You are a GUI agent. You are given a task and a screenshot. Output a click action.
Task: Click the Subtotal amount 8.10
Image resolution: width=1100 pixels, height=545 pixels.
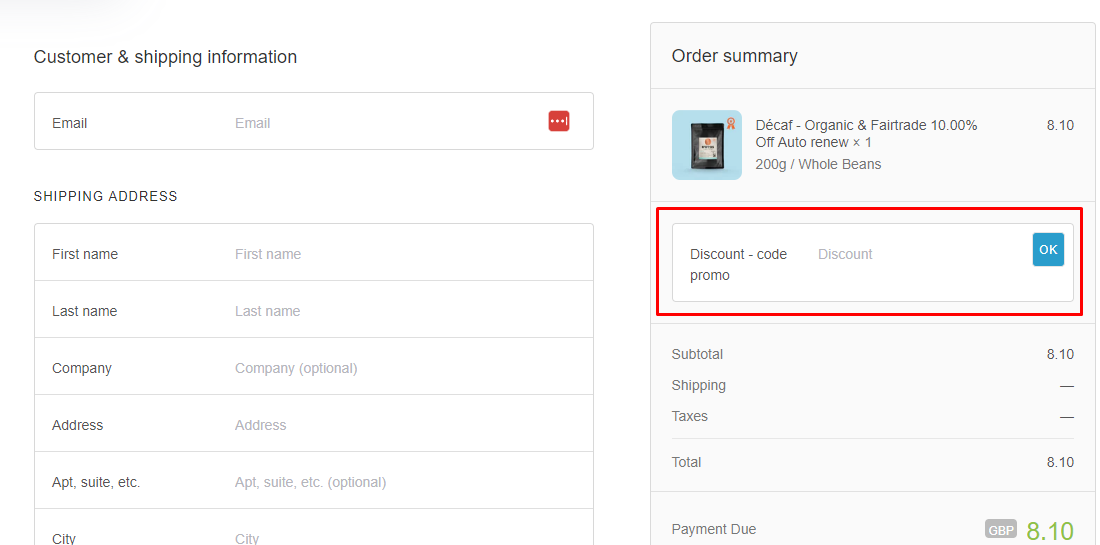pyautogui.click(x=1060, y=354)
